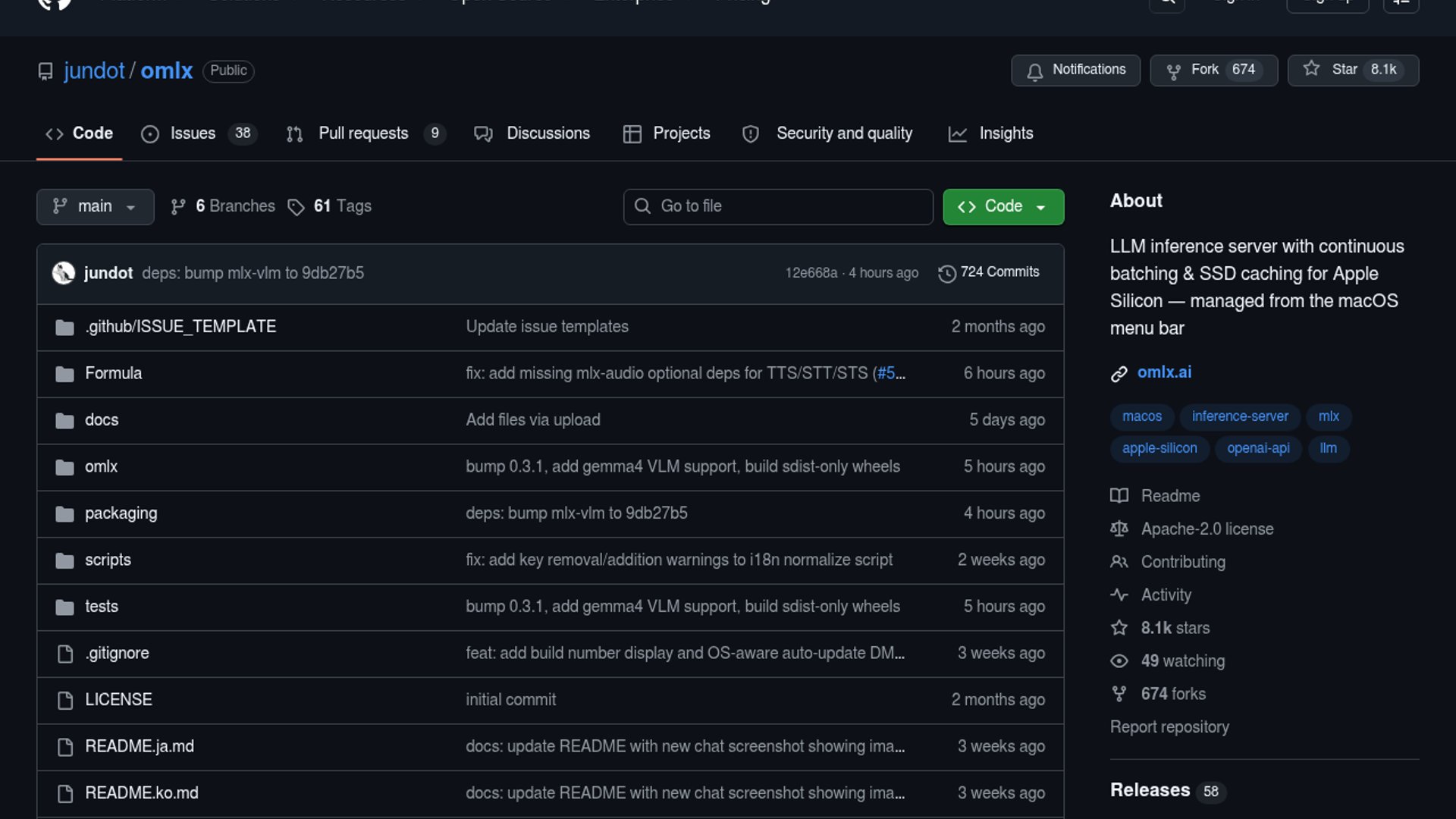Open the main branch dropdown

pyautogui.click(x=95, y=207)
